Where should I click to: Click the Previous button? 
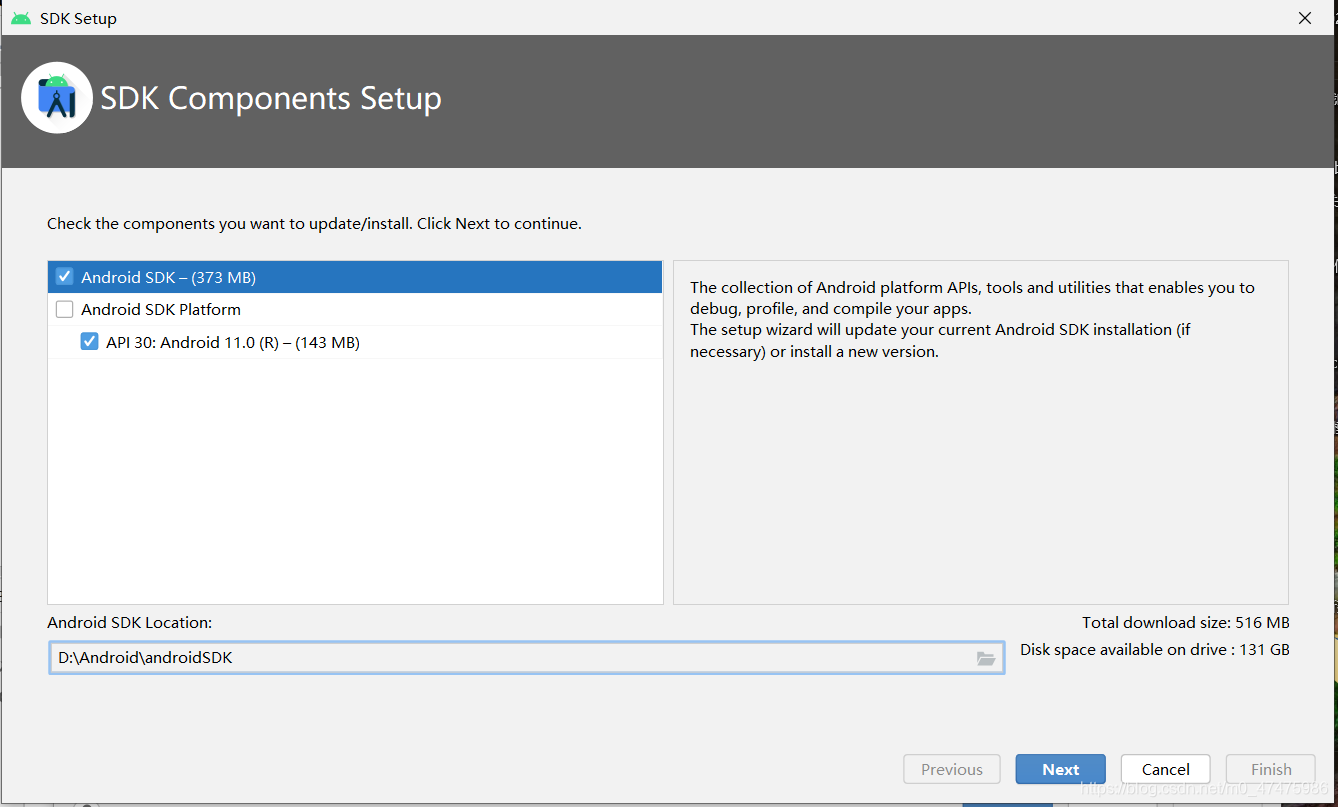[x=951, y=769]
